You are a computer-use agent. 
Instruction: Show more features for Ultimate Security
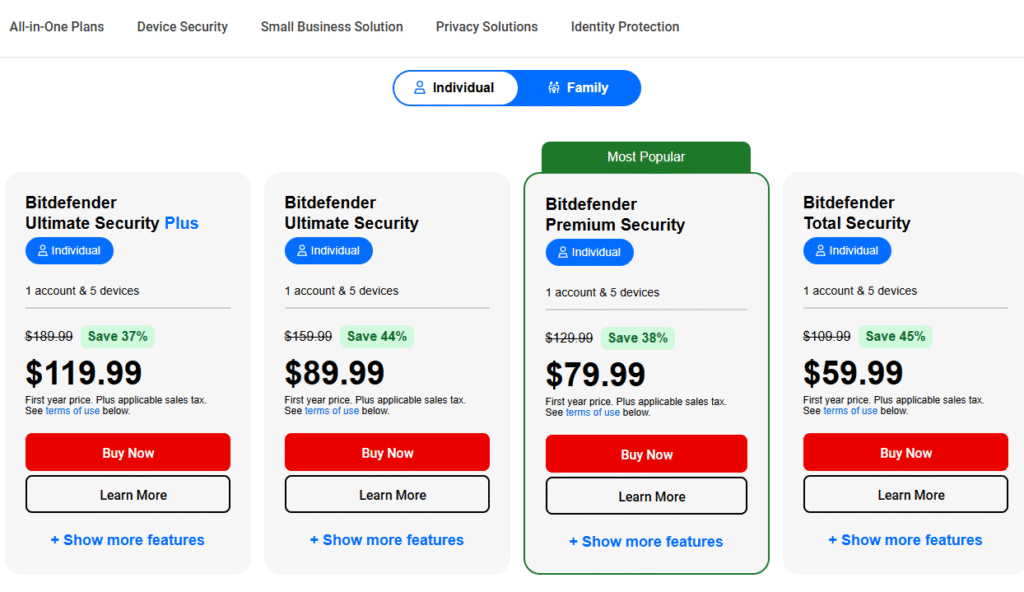387,540
